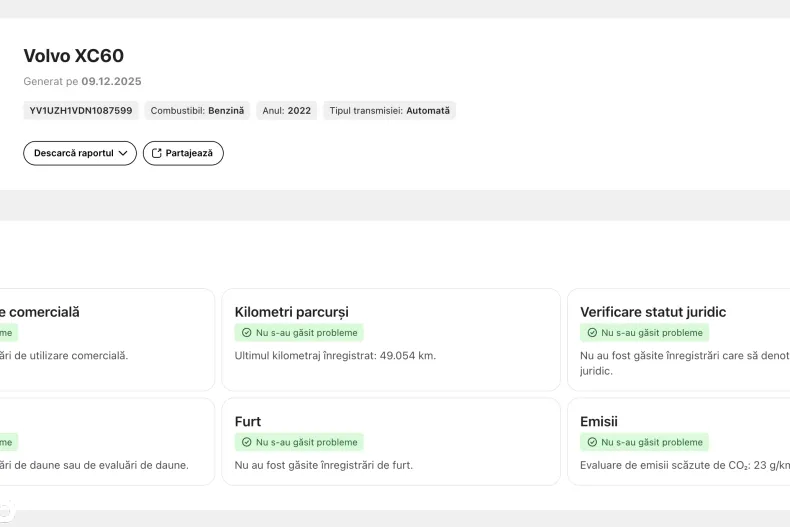Click the Anul: 2022 tag

(286, 111)
